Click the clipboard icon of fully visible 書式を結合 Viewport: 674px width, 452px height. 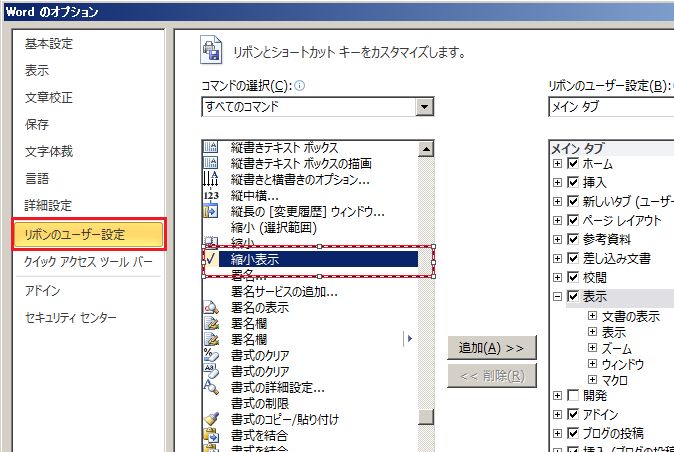click(211, 435)
